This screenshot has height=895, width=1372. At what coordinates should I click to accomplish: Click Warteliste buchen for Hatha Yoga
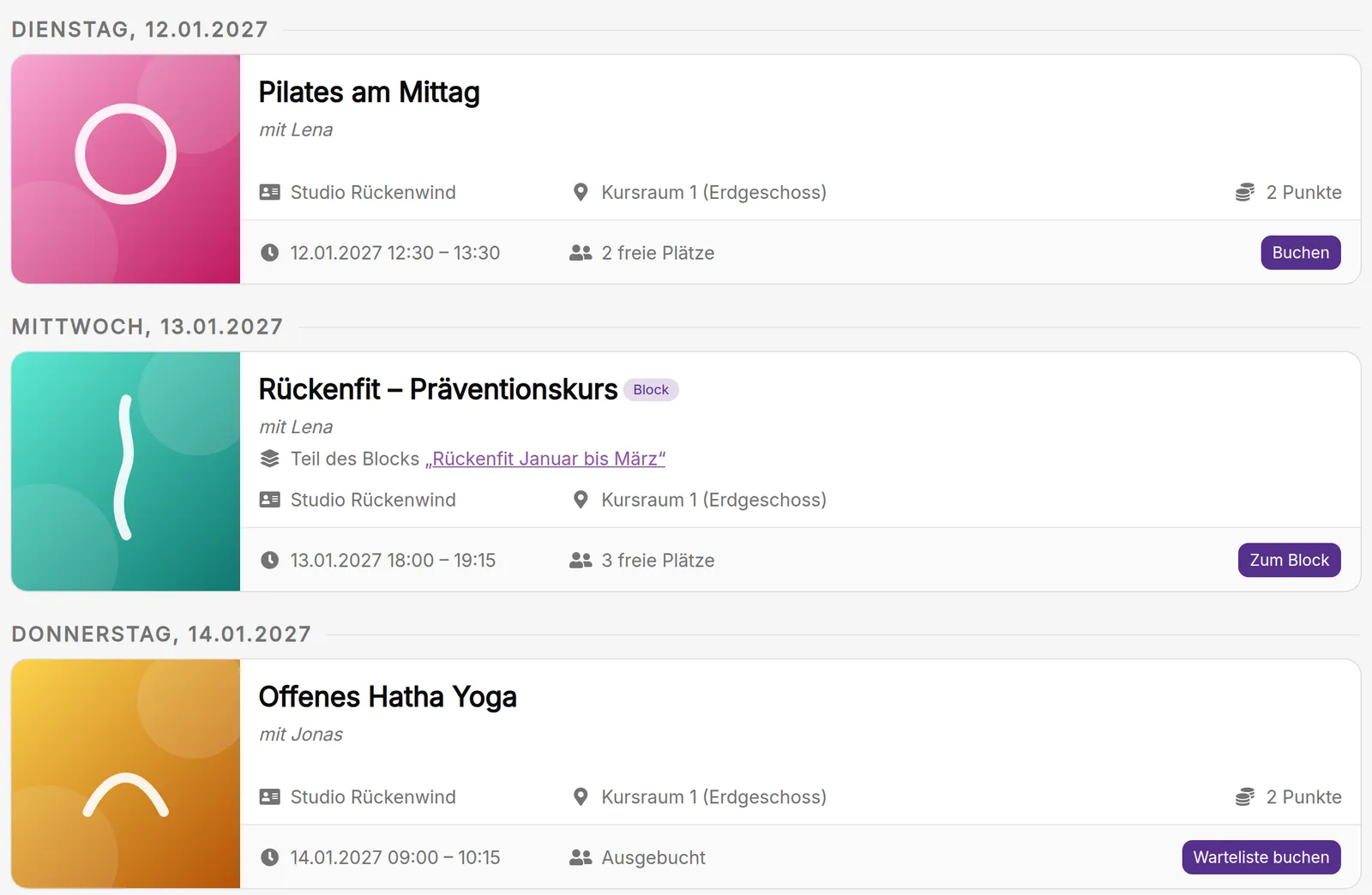(1261, 857)
